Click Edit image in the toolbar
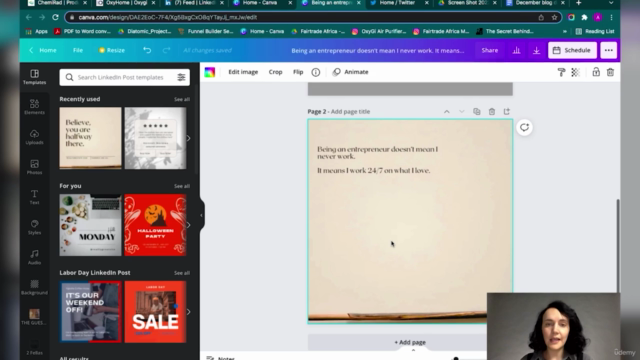The width and height of the screenshot is (640, 360). pyautogui.click(x=243, y=72)
